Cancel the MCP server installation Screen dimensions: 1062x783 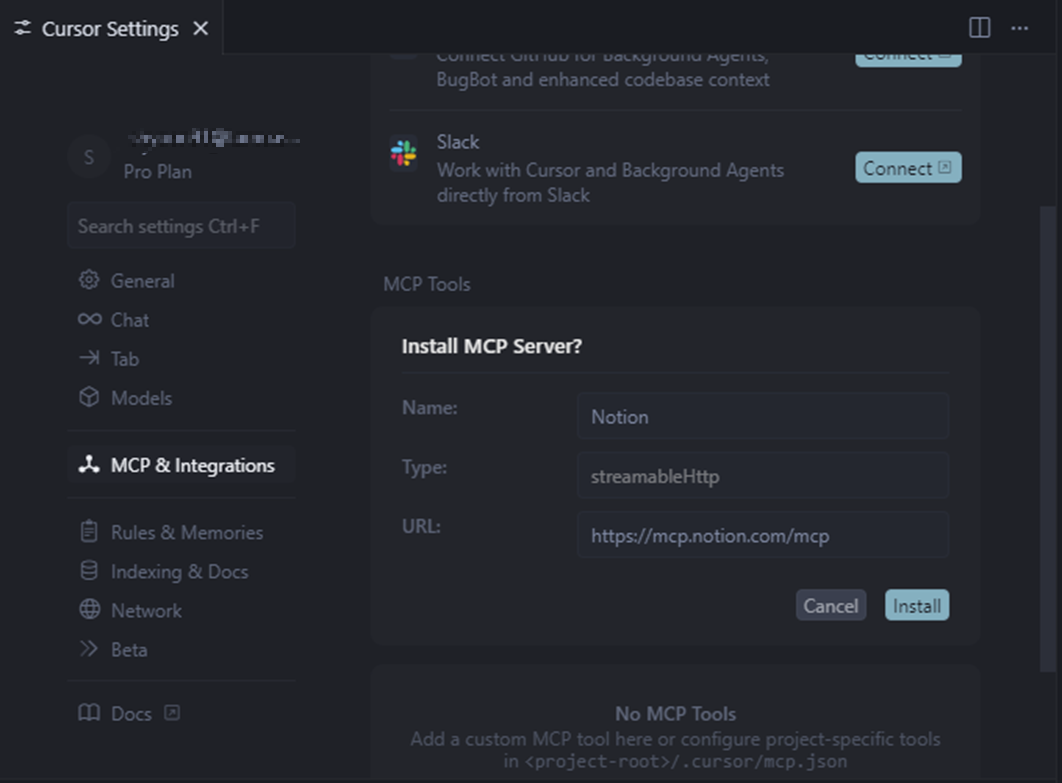click(x=831, y=605)
